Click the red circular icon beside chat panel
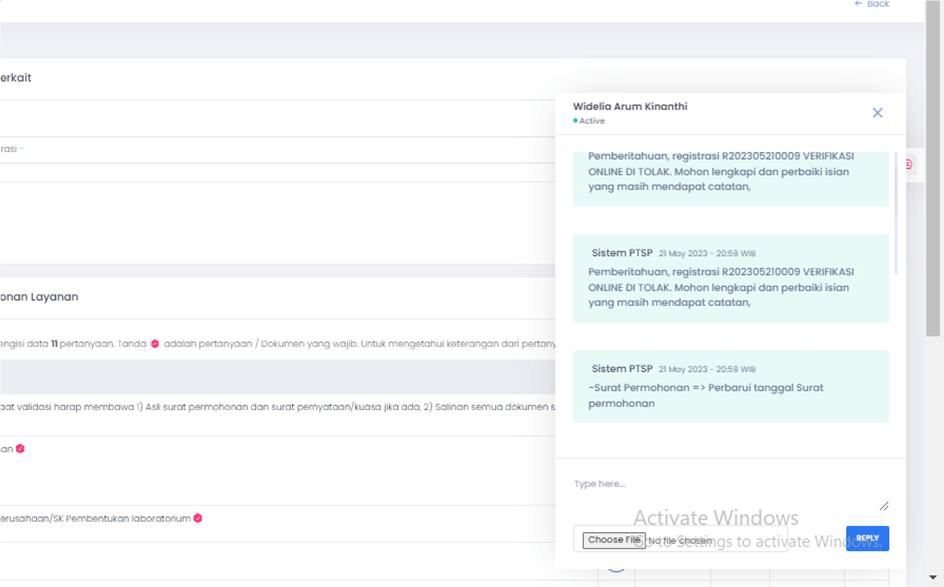This screenshot has height=587, width=944. click(x=908, y=164)
